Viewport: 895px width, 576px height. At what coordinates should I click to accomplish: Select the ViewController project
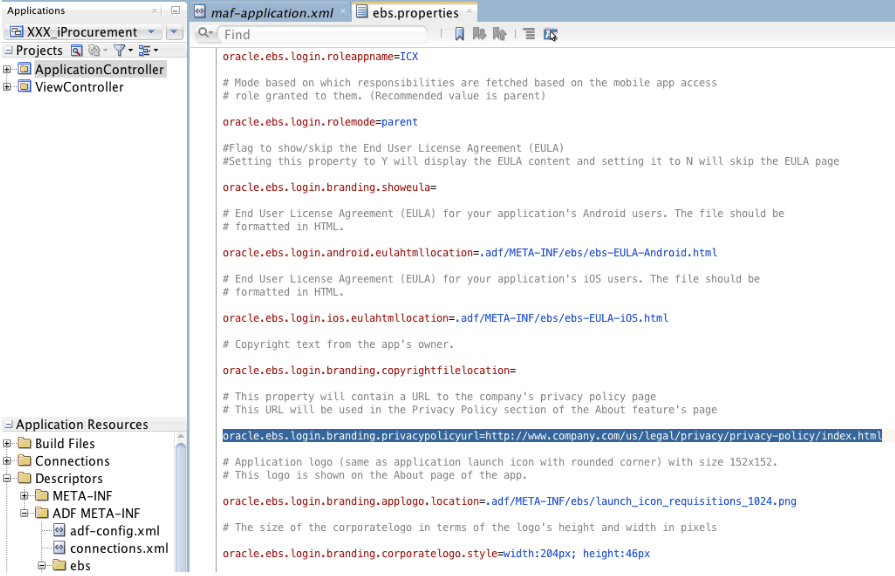pyautogui.click(x=79, y=87)
